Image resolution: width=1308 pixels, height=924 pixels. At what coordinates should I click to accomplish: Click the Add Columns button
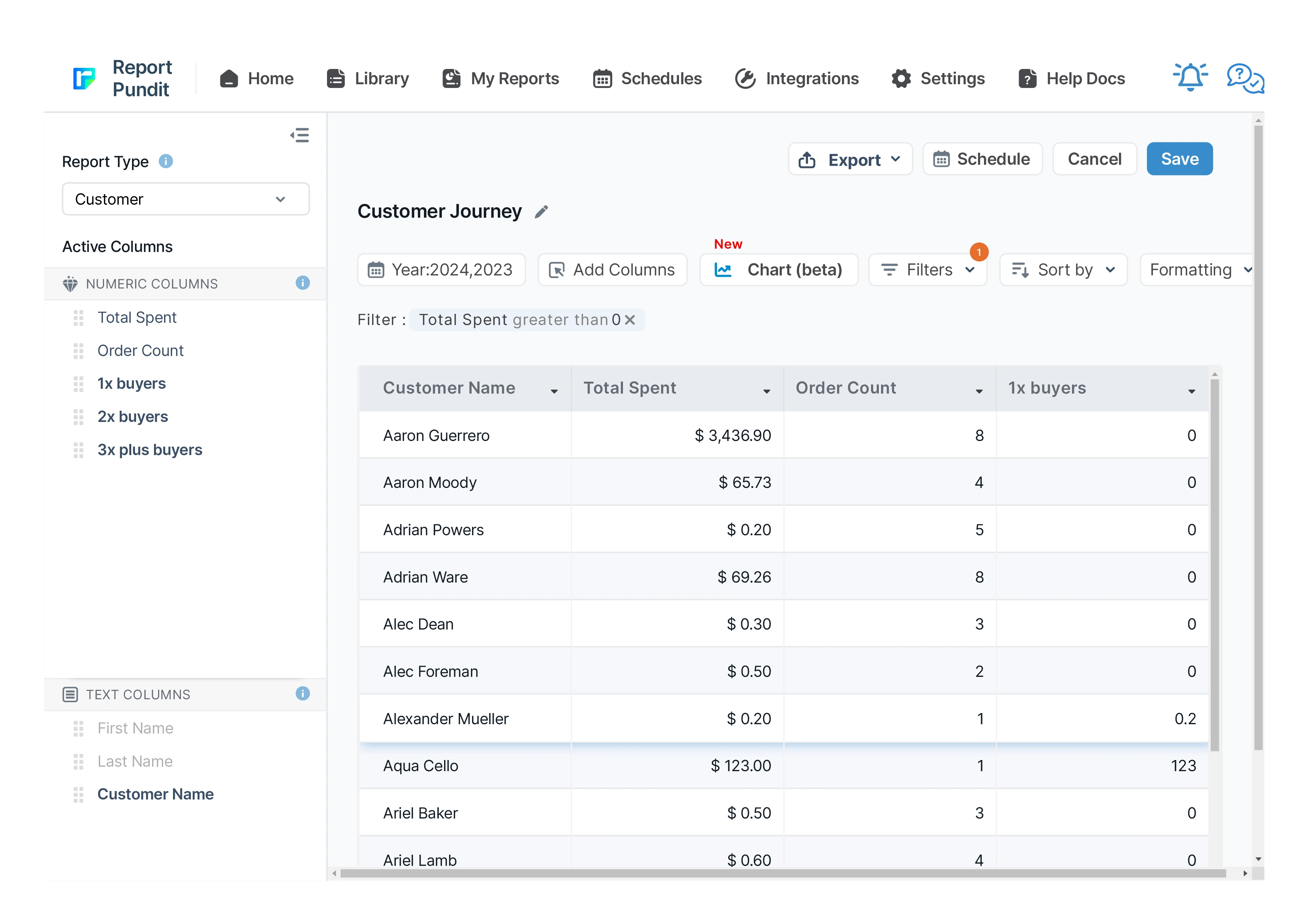[612, 270]
